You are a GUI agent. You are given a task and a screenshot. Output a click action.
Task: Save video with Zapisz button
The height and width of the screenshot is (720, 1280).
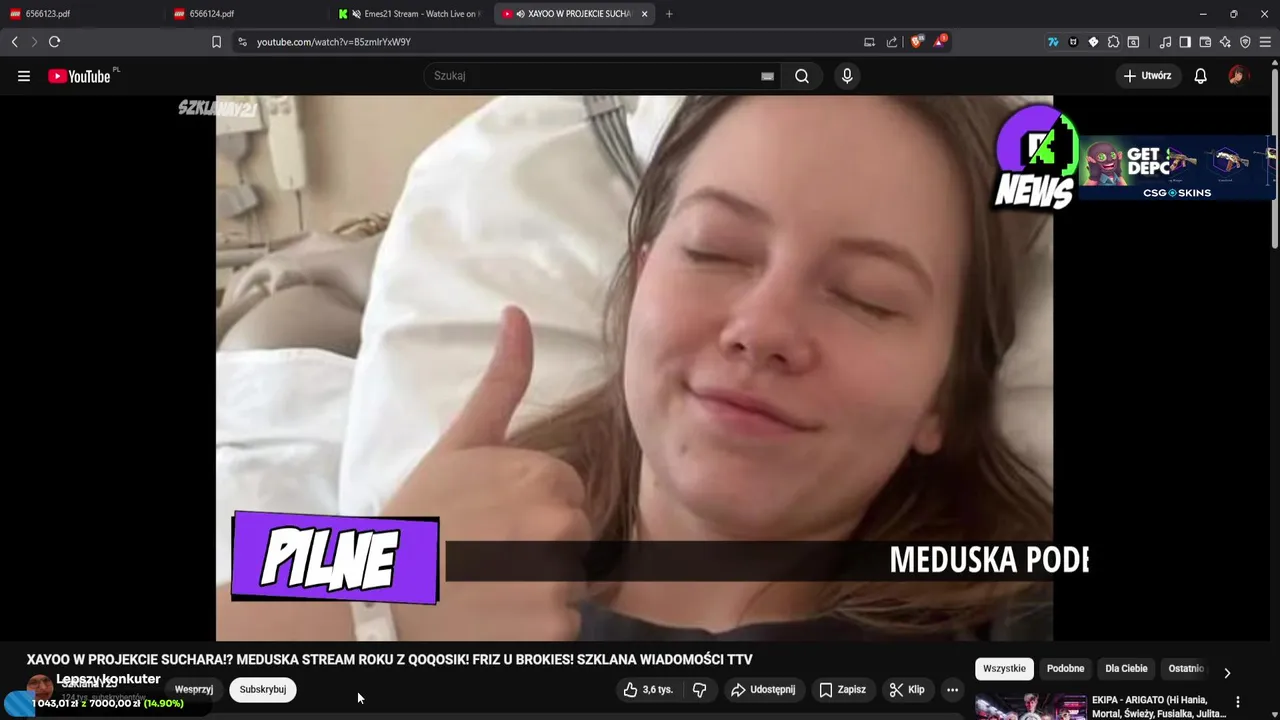842,690
